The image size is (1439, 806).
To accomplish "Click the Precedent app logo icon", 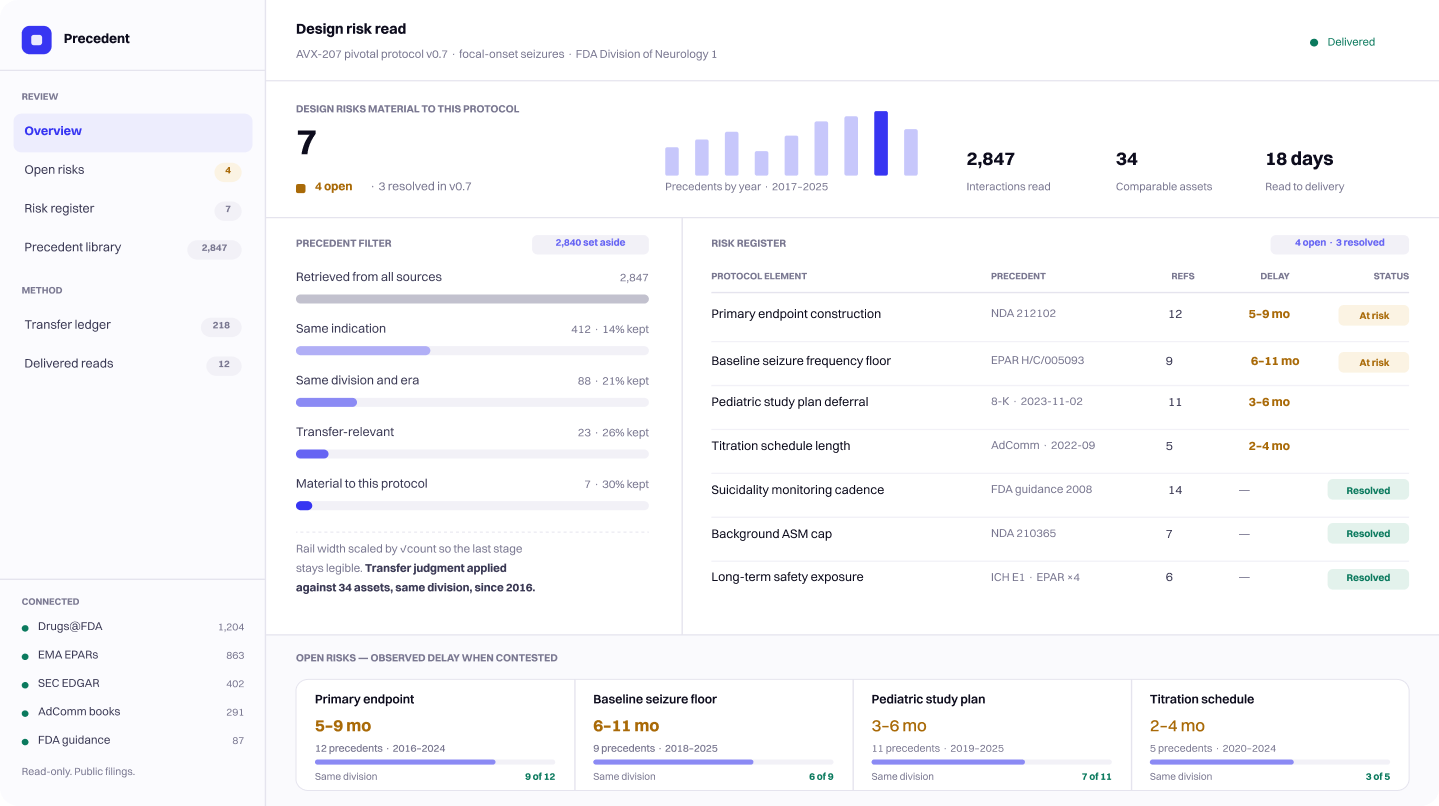I will (x=37, y=39).
